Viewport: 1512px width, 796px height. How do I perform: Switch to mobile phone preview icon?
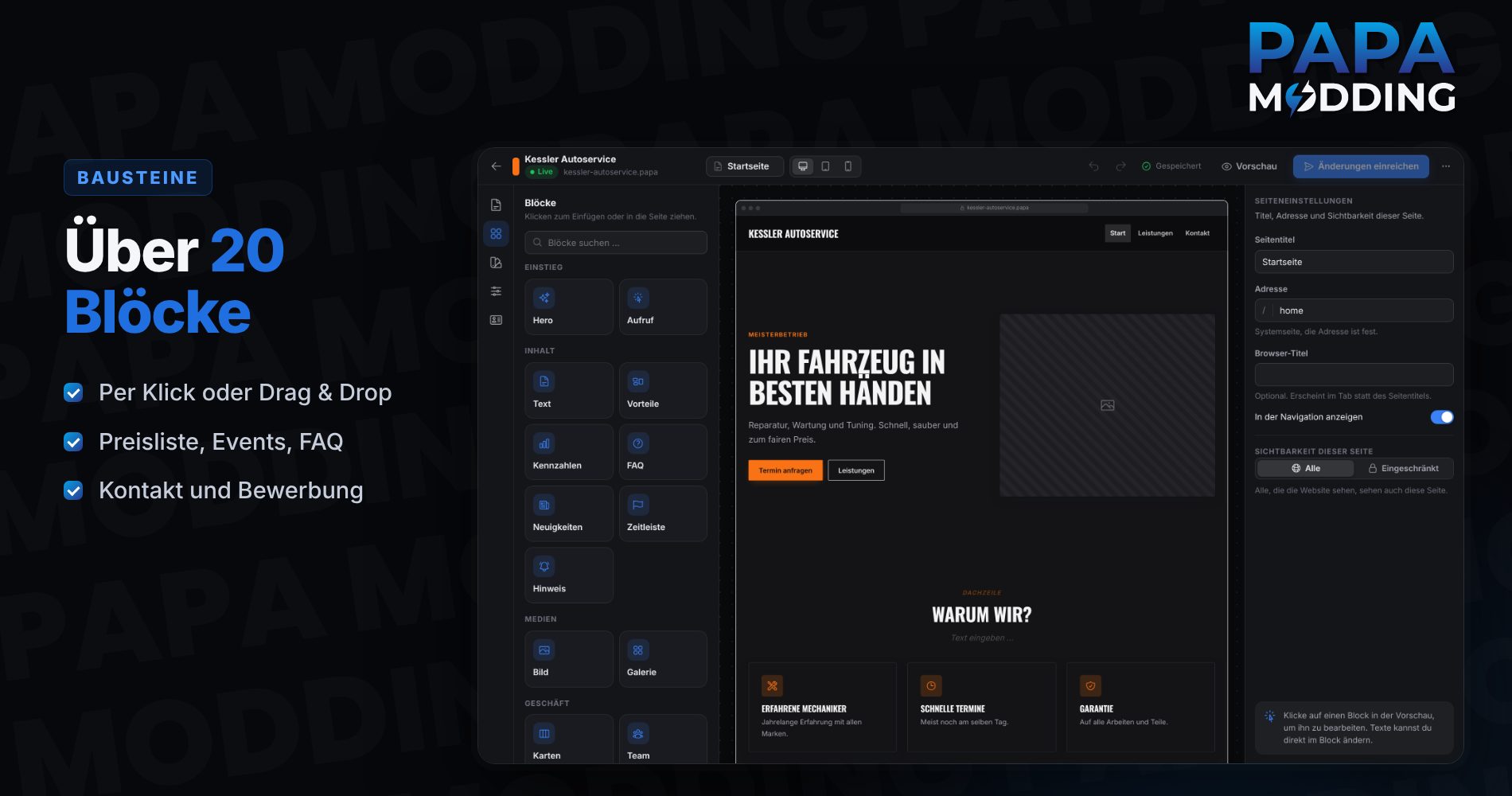coord(848,166)
